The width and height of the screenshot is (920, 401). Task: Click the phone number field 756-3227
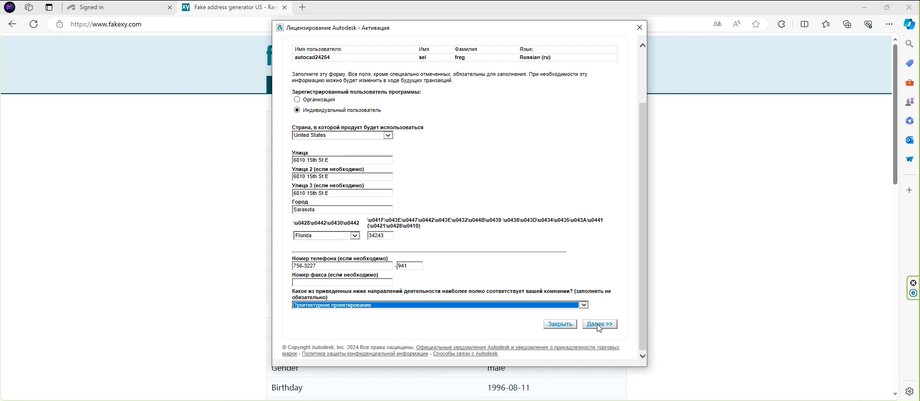pos(342,266)
